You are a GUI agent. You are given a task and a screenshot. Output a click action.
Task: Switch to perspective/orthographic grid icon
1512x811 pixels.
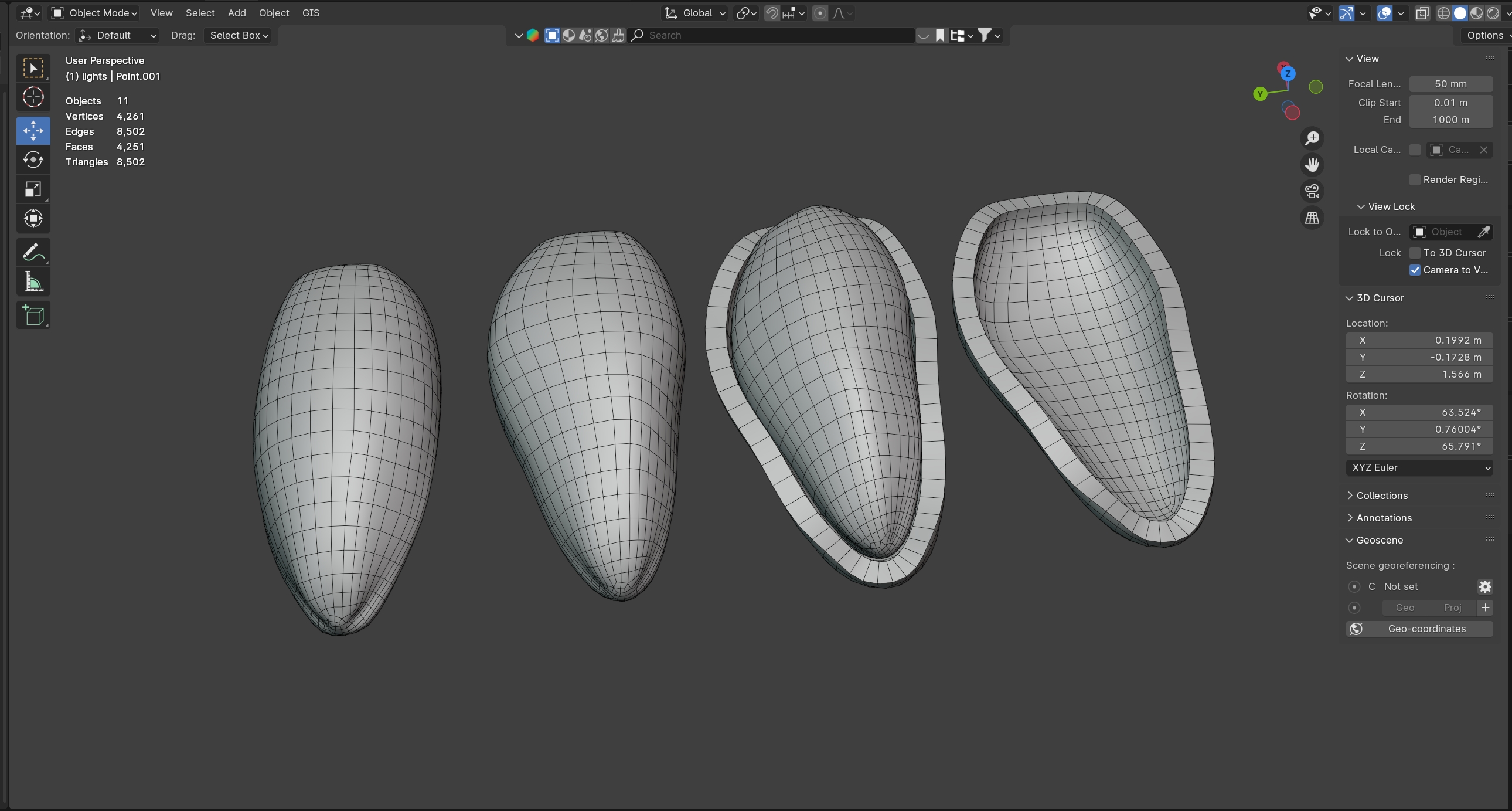1312,219
